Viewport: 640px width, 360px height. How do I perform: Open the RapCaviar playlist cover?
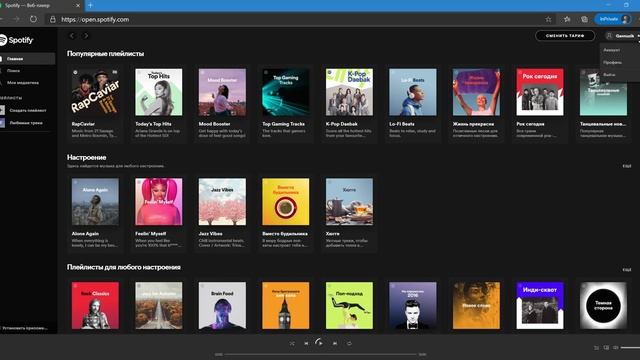click(x=95, y=92)
